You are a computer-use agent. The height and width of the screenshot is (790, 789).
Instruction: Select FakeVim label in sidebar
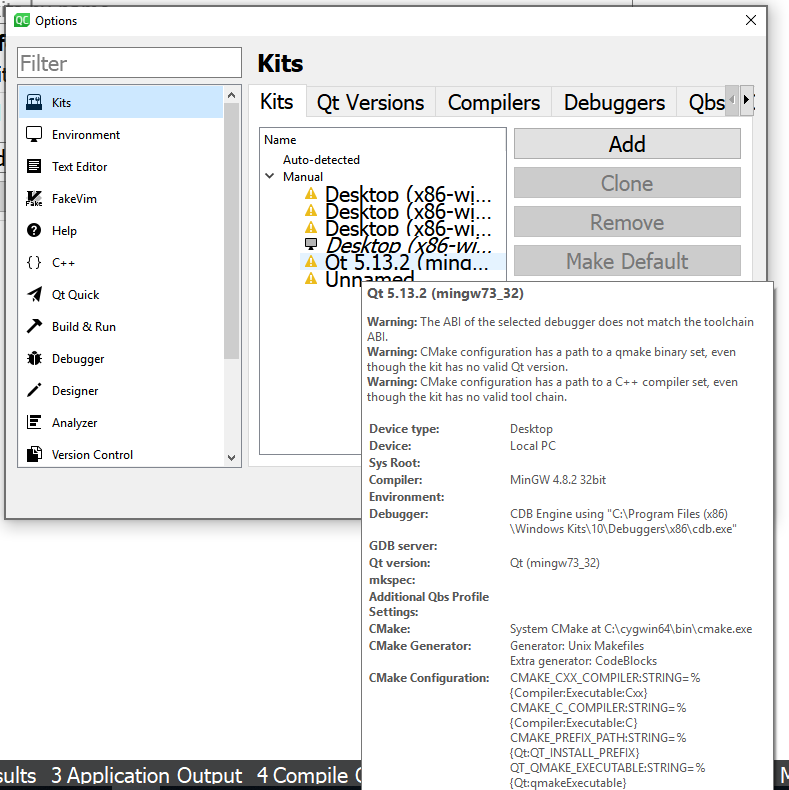[74, 199]
